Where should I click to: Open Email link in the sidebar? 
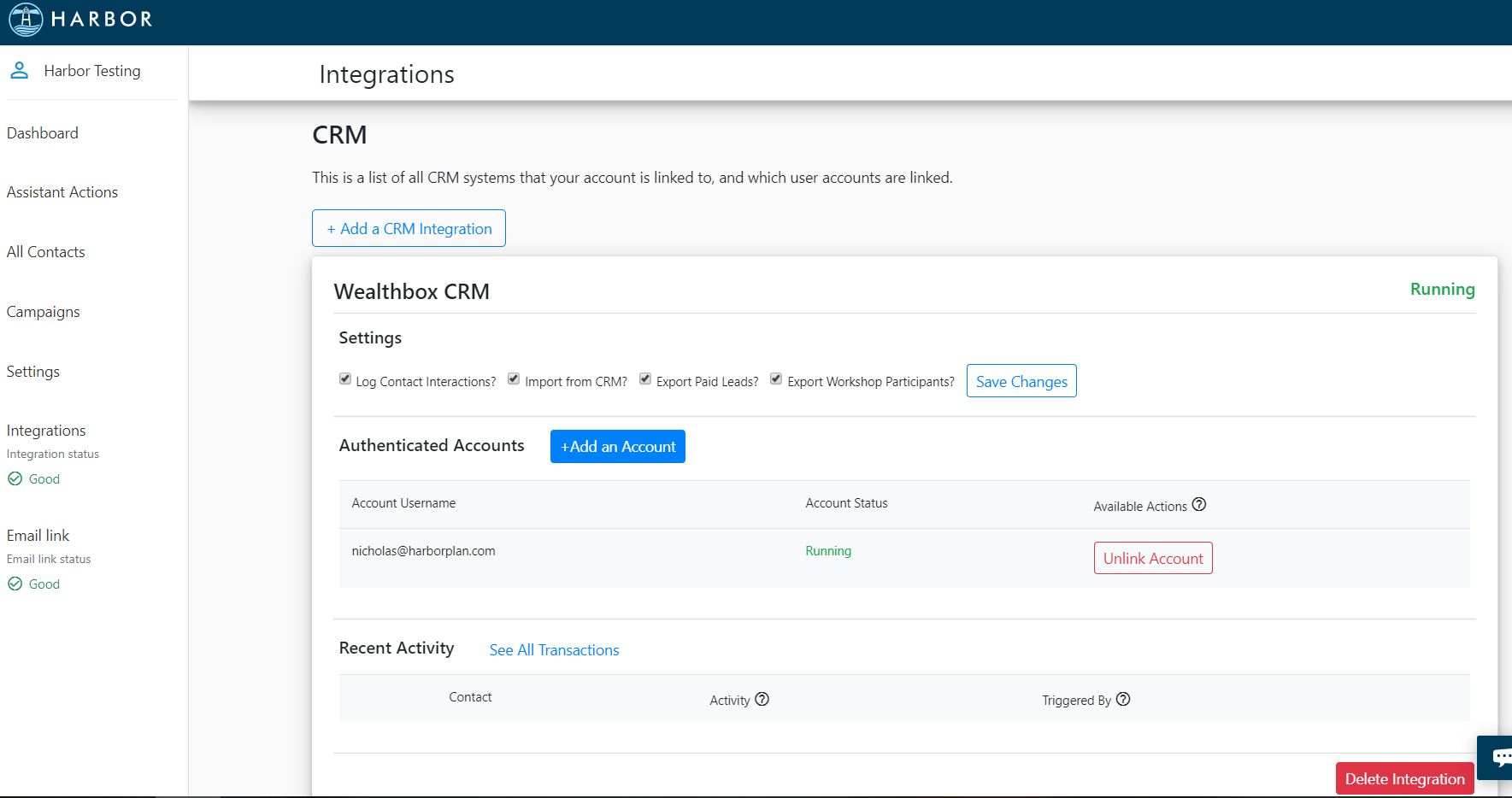pos(38,536)
